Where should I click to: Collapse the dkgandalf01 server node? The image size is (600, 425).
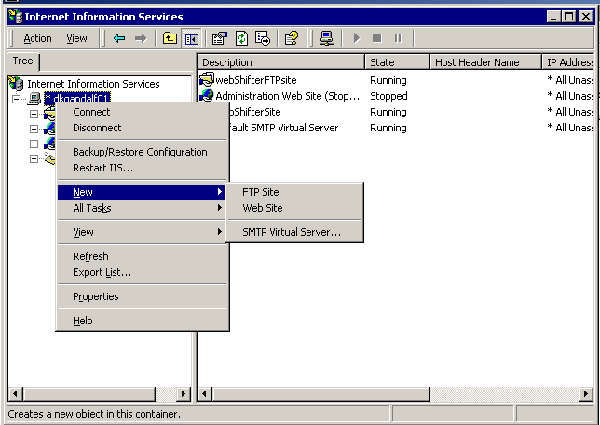(16, 99)
